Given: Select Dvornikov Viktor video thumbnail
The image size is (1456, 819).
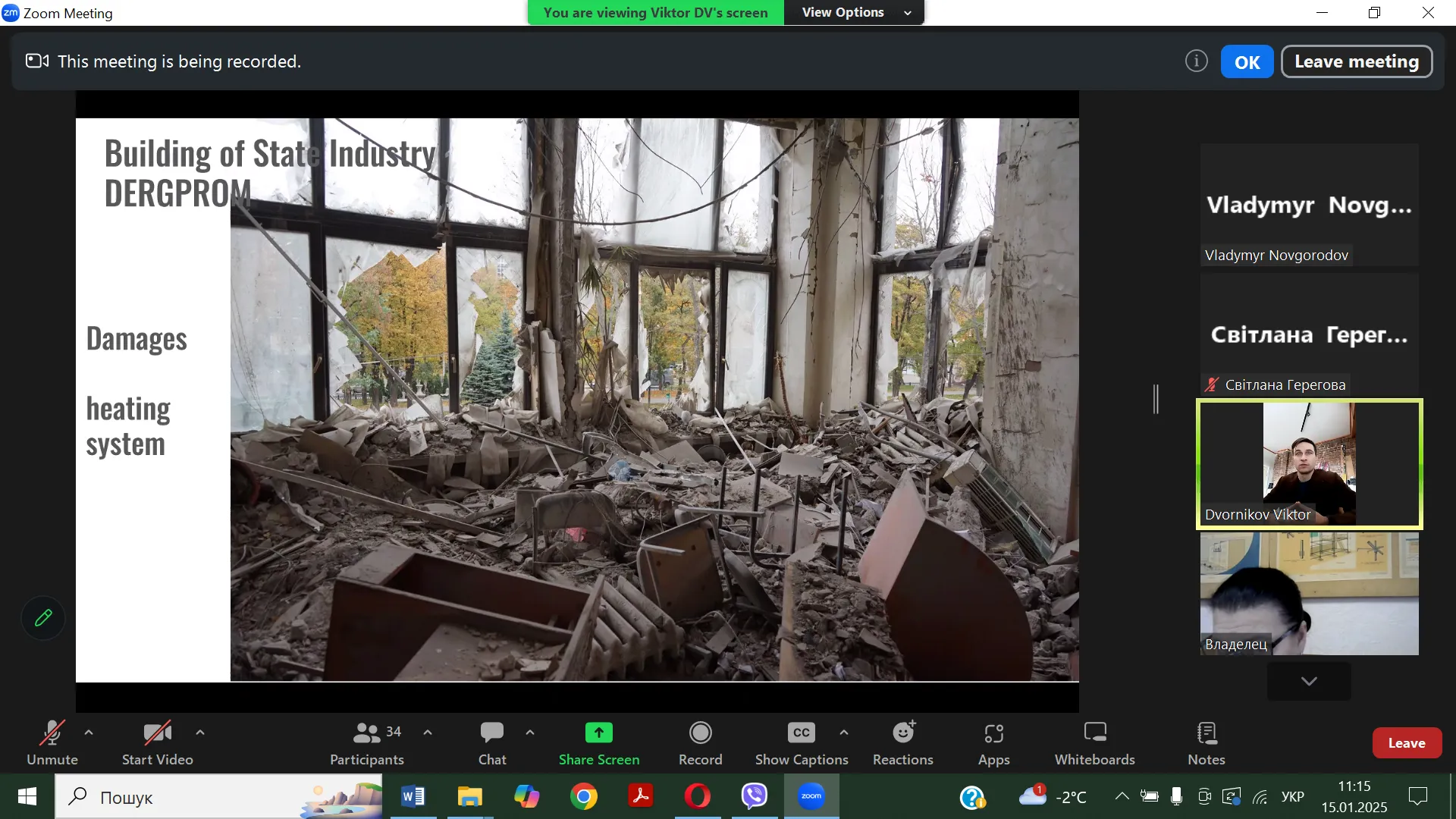Looking at the screenshot, I should tap(1309, 464).
